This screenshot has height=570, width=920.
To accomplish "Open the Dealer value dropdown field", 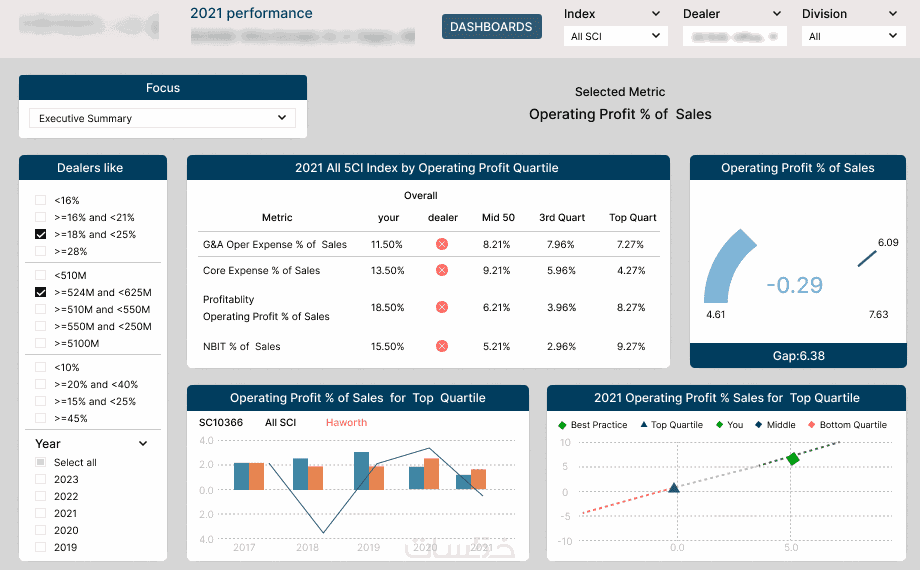I will click(x=735, y=36).
